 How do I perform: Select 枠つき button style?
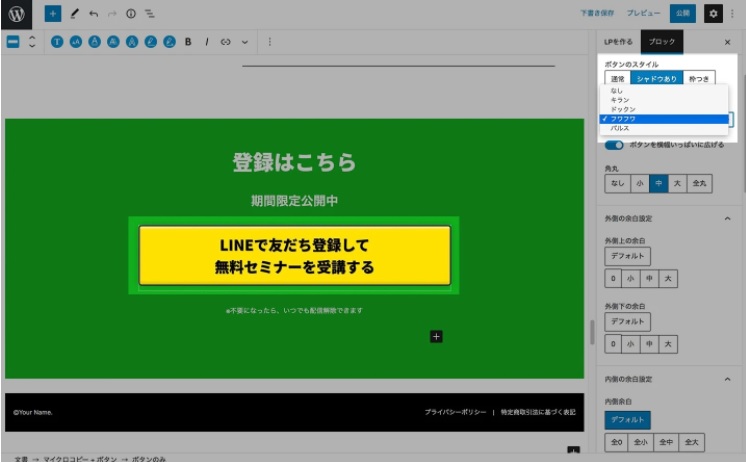click(x=699, y=79)
